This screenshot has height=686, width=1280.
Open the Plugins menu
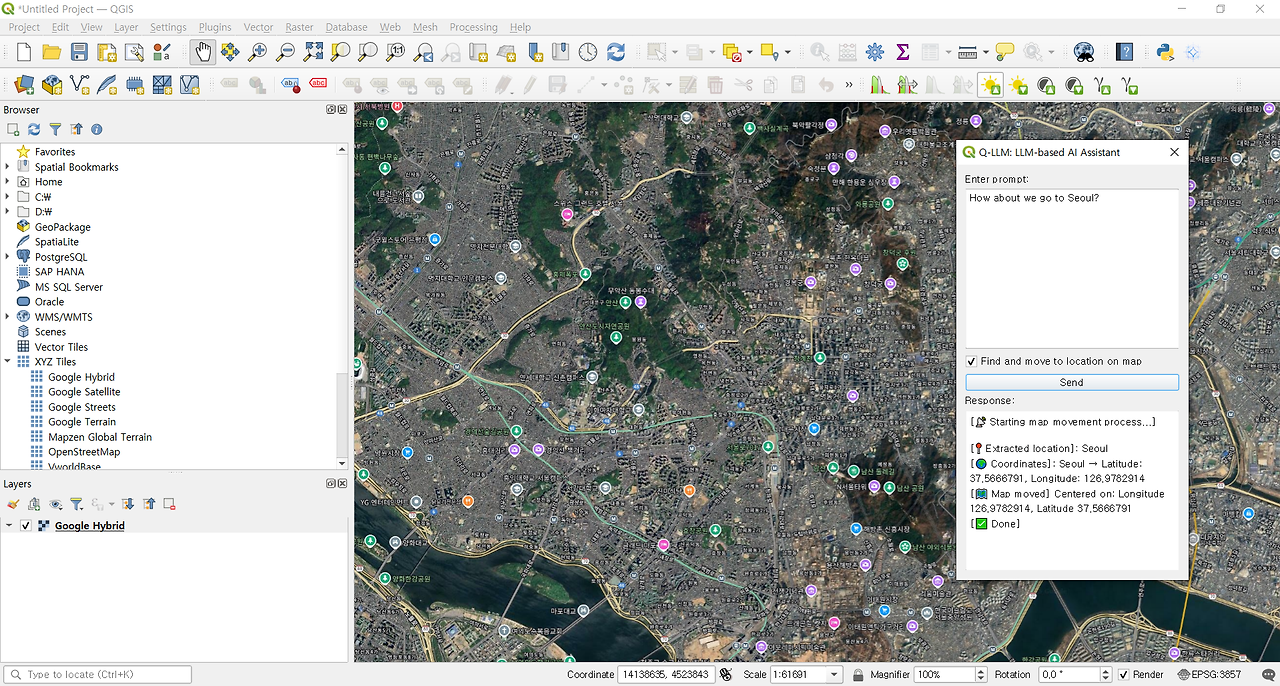click(x=215, y=27)
